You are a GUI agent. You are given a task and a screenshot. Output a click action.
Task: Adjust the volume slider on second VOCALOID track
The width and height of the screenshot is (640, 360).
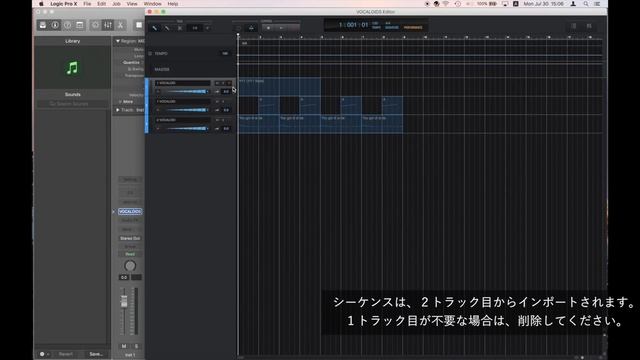click(187, 110)
